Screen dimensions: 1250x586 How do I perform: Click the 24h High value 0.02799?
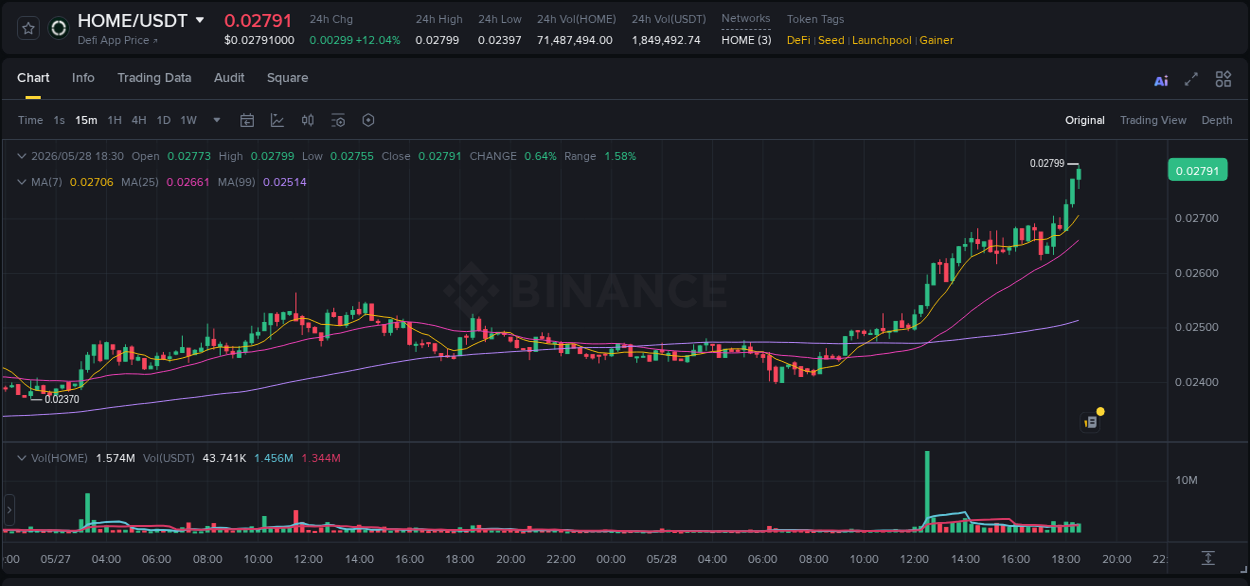click(x=436, y=40)
